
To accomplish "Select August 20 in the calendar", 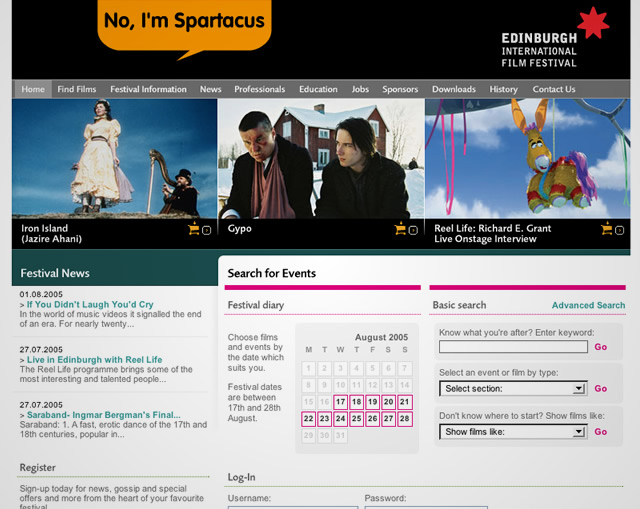I will click(389, 402).
